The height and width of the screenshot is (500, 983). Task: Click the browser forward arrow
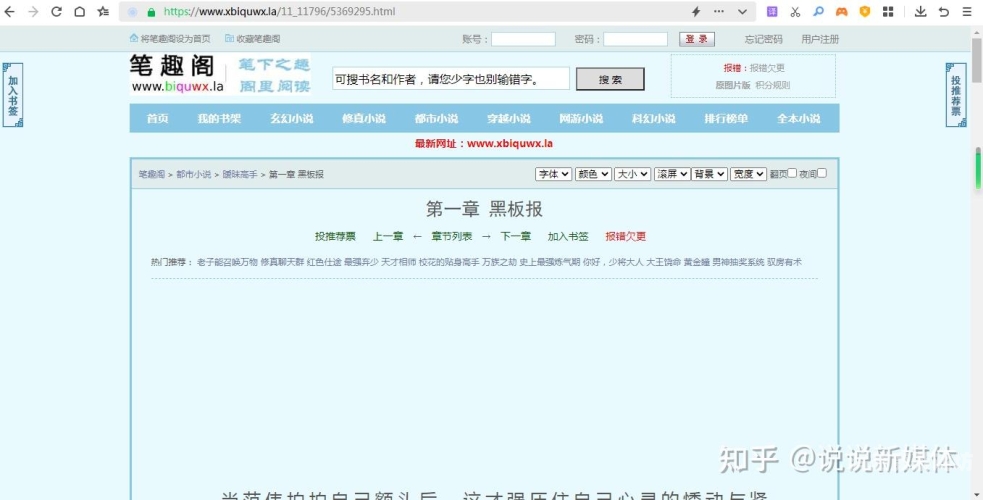point(33,11)
